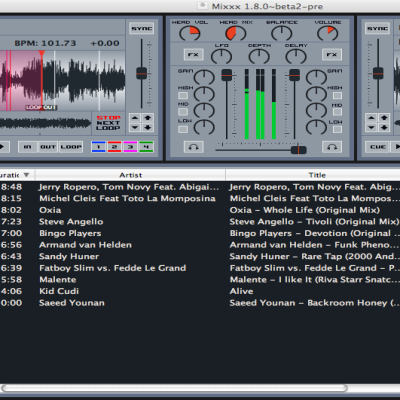Click the LOOP button on the left deck

(x=71, y=147)
